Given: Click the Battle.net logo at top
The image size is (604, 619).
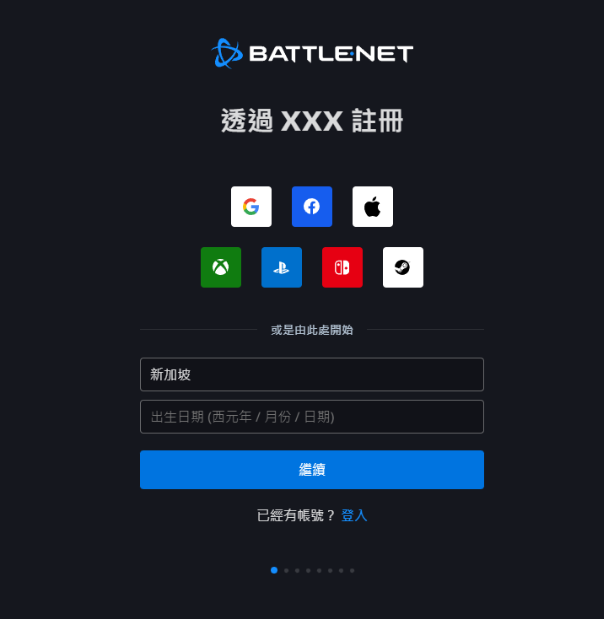Looking at the screenshot, I should coord(312,53).
